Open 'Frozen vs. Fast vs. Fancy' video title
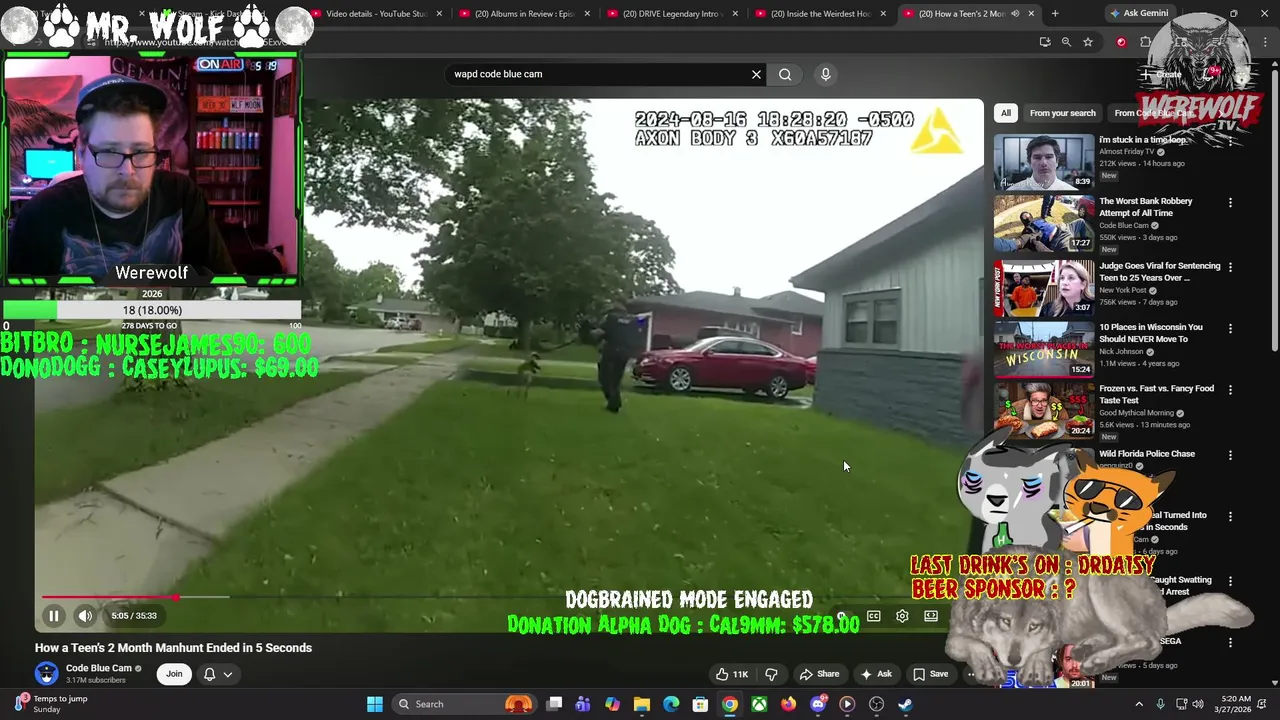The image size is (1280, 720). 1156,394
